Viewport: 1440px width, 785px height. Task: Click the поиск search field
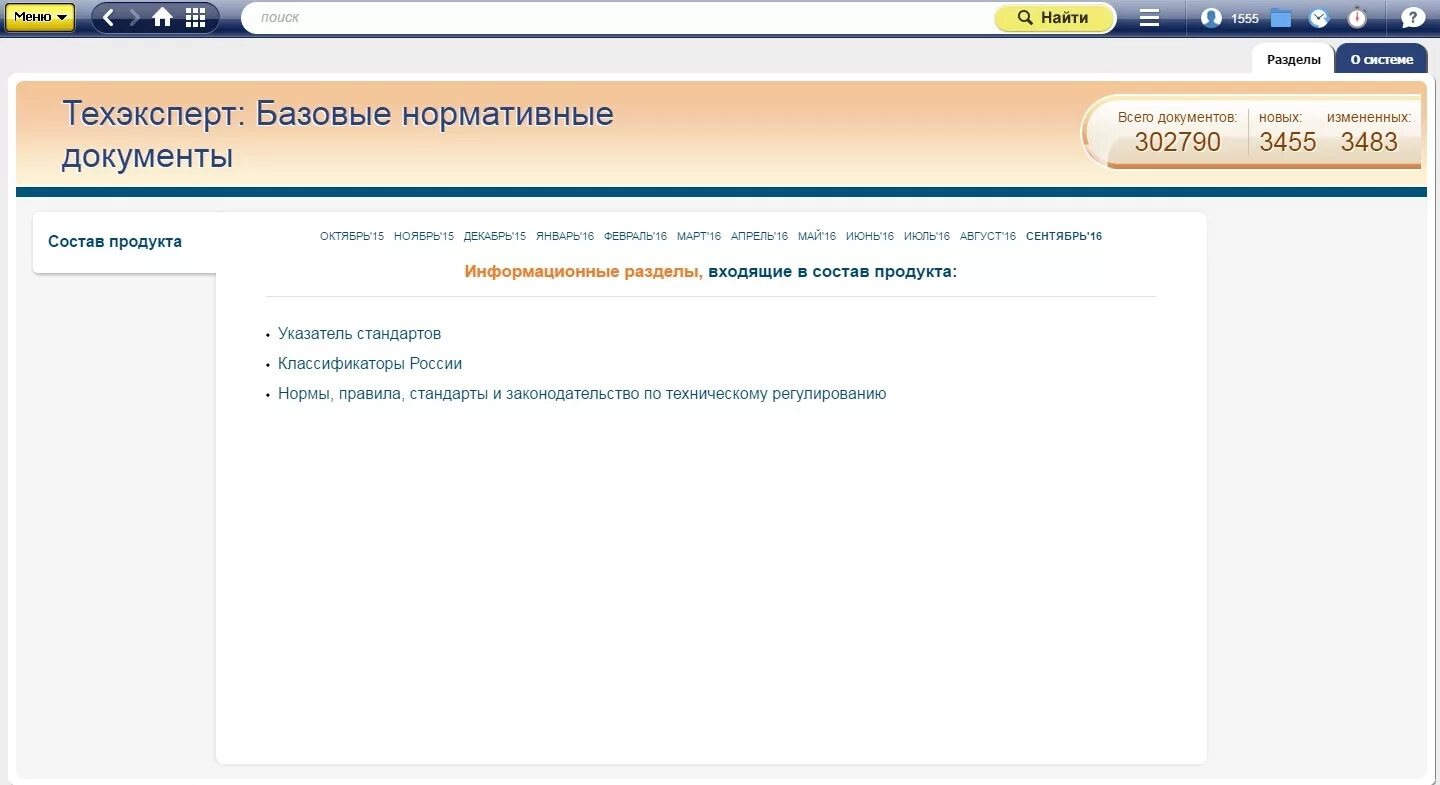coord(618,18)
